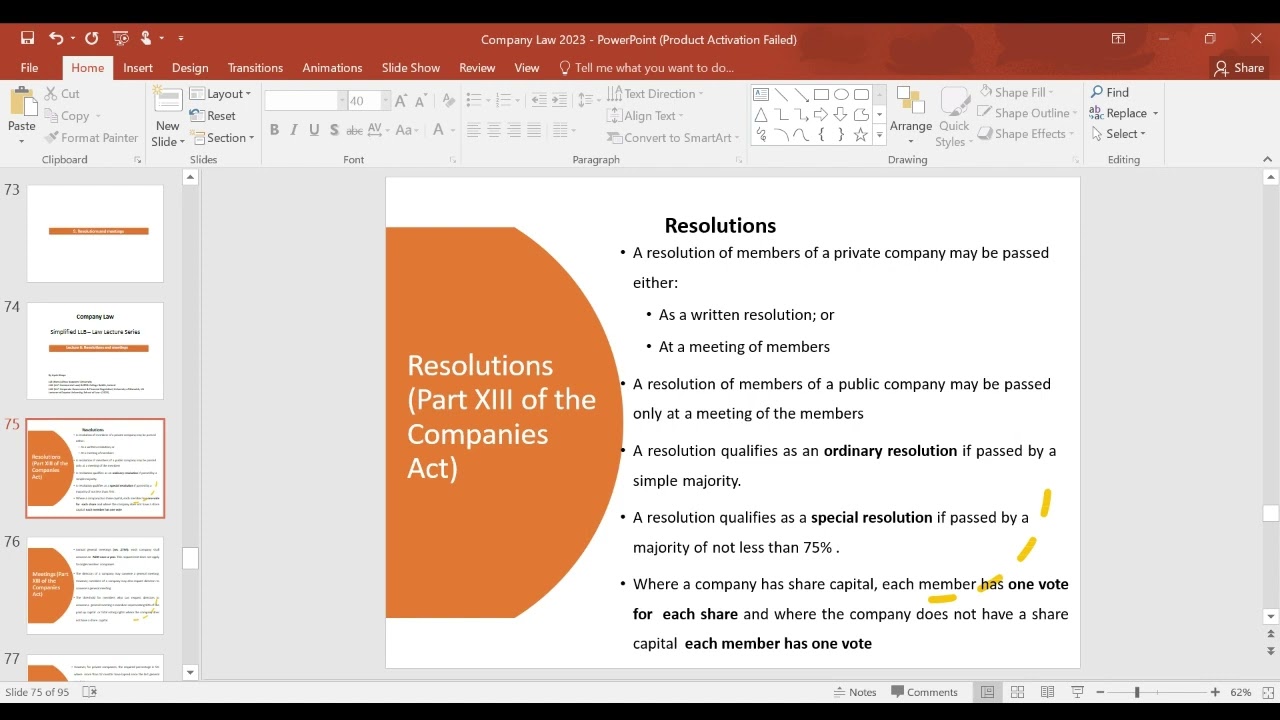The image size is (1280, 720).
Task: Toggle strikethrough formatting
Action: coord(354,130)
